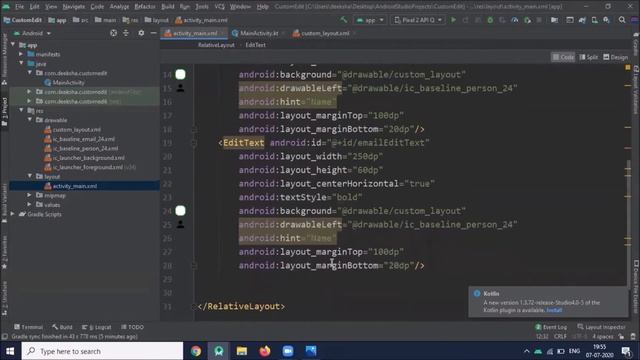Image resolution: width=640 pixels, height=360 pixels.
Task: Open File Explorer from the taskbar
Action: 242,351
